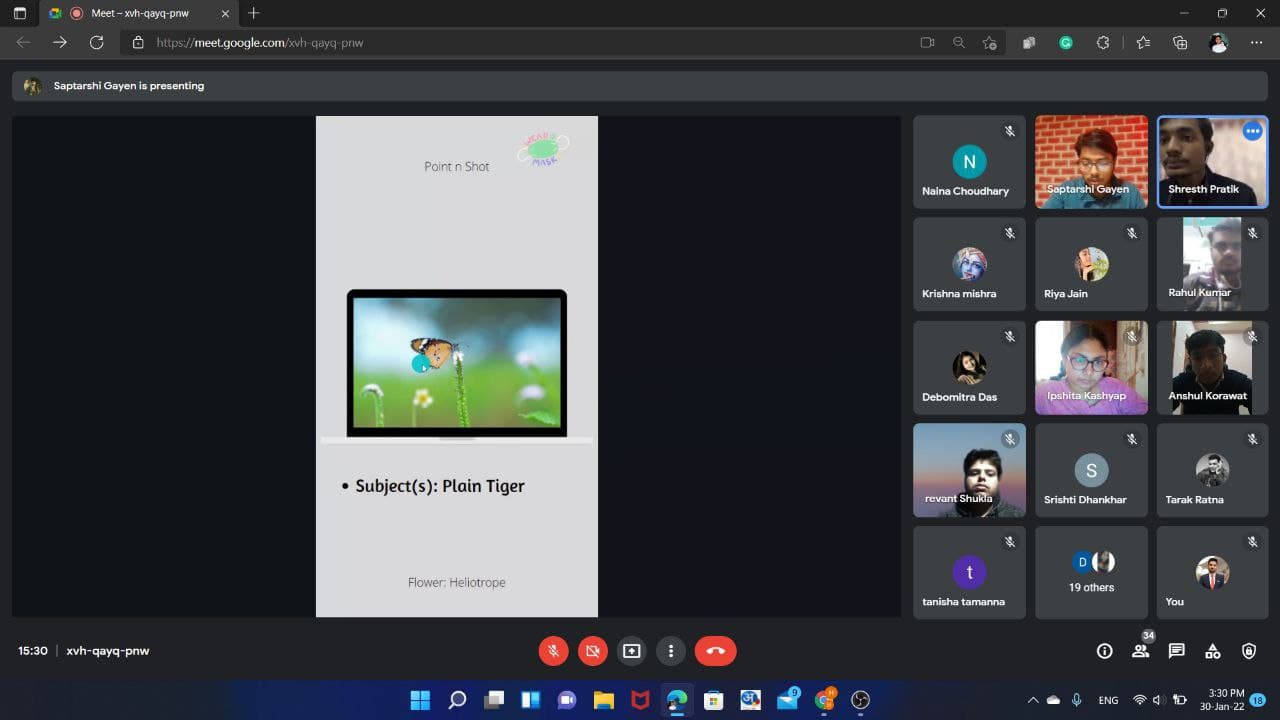Open the tab actions menu in Edge
1280x720 pixels.
point(20,14)
